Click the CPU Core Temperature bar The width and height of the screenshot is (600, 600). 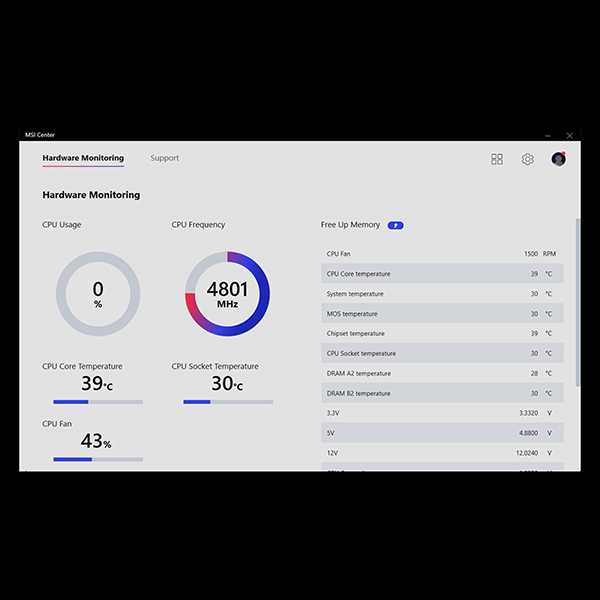[x=98, y=402]
